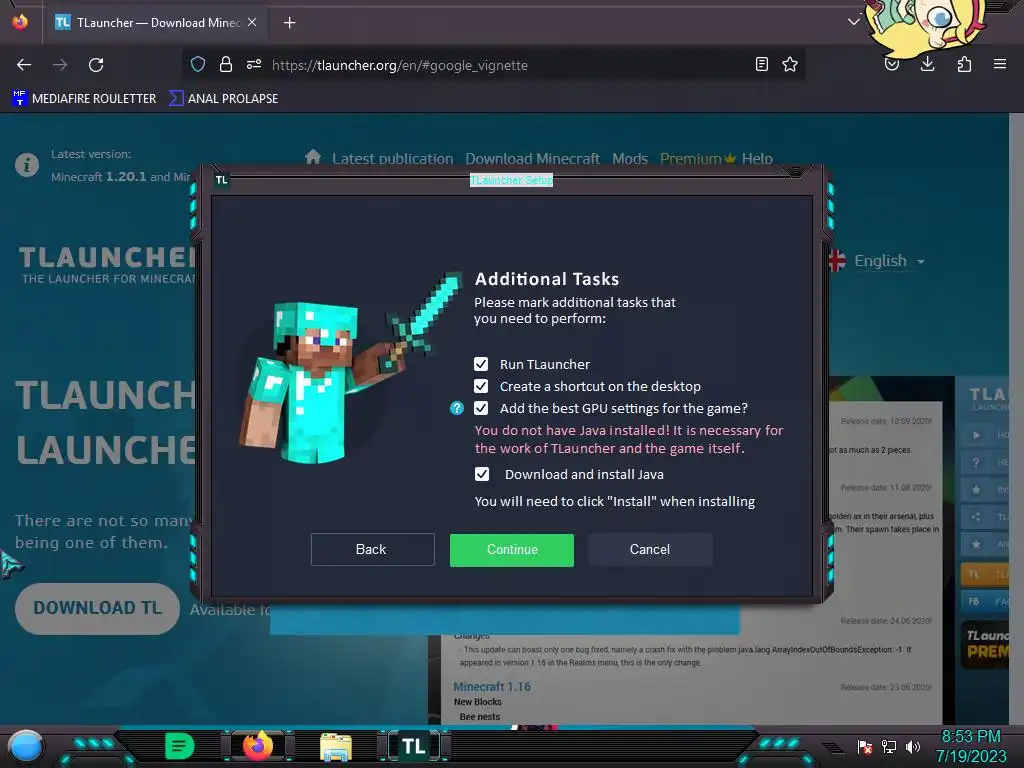The width and height of the screenshot is (1024, 768).
Task: Open the Latest publication menu item
Action: tap(392, 159)
